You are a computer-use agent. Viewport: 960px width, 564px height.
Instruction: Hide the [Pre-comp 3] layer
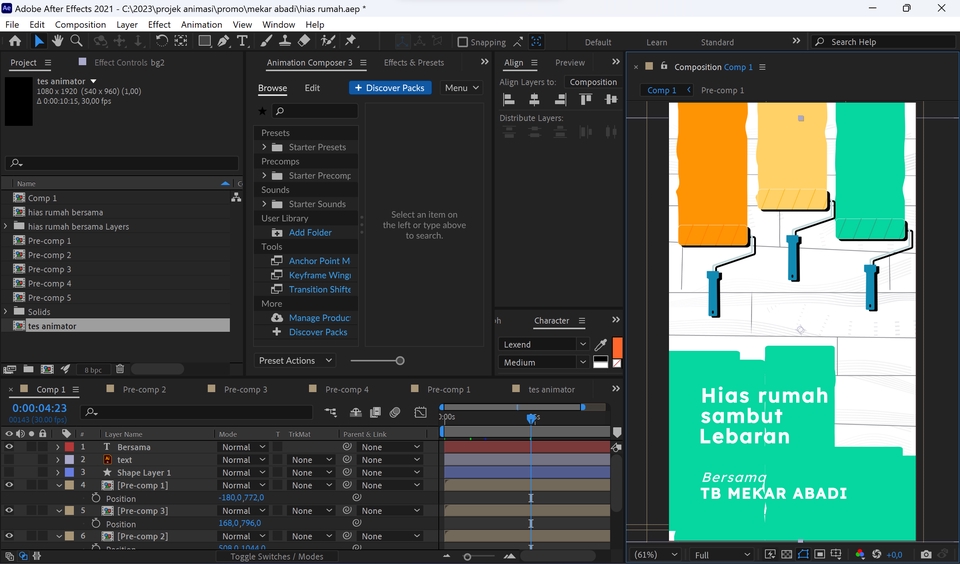click(9, 511)
